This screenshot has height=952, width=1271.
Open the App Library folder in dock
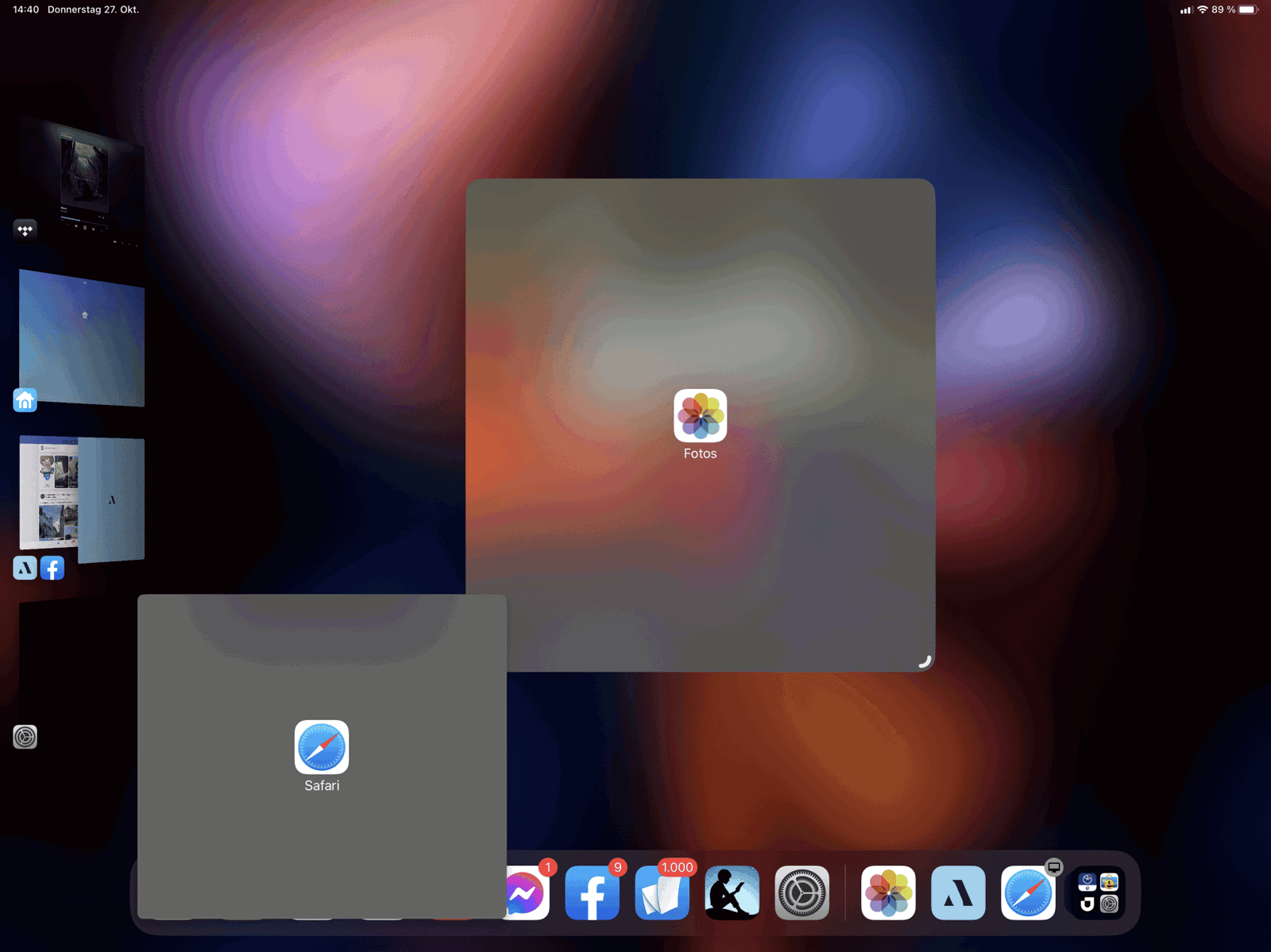point(1098,893)
